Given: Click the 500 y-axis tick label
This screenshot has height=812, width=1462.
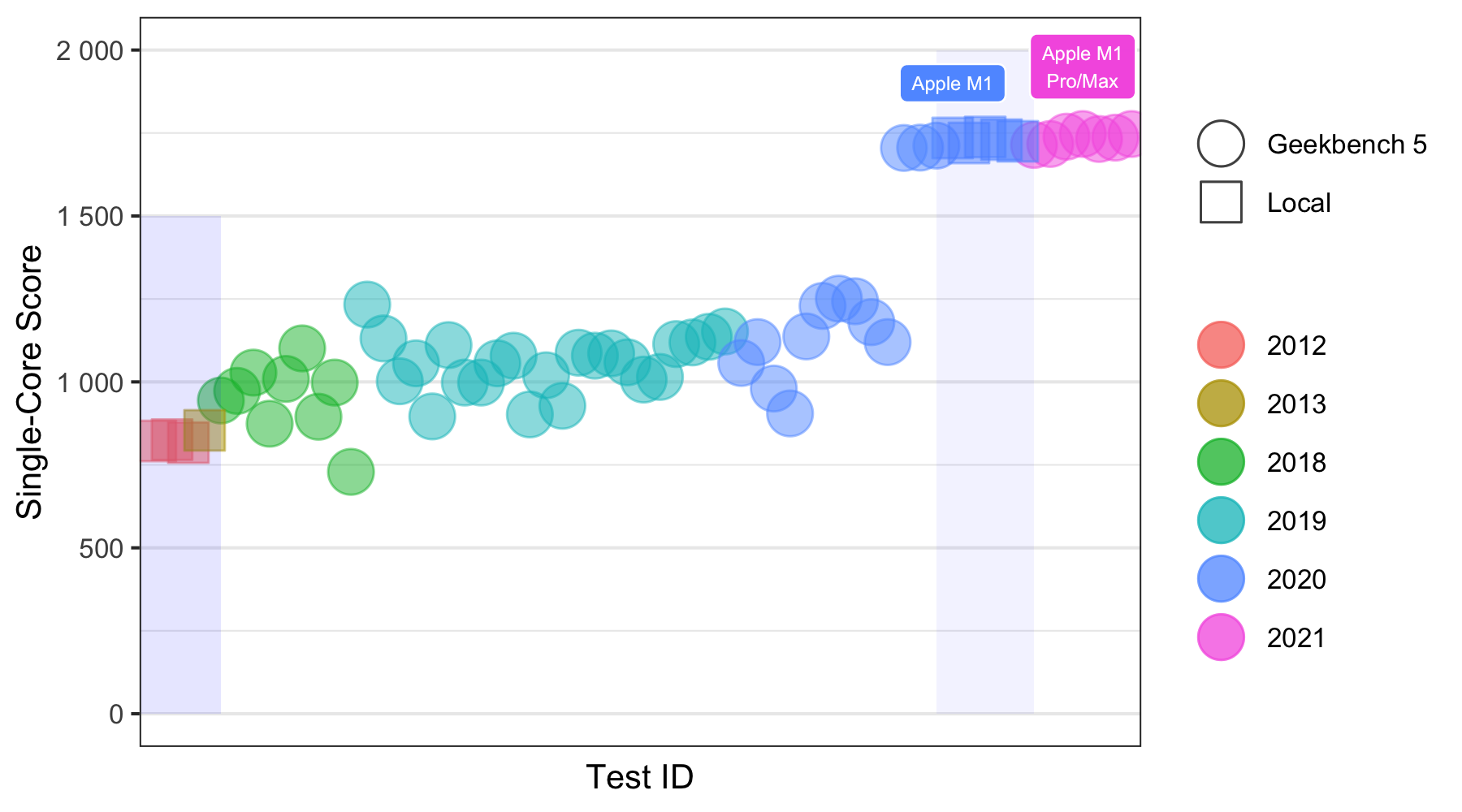Looking at the screenshot, I should pyautogui.click(x=101, y=548).
